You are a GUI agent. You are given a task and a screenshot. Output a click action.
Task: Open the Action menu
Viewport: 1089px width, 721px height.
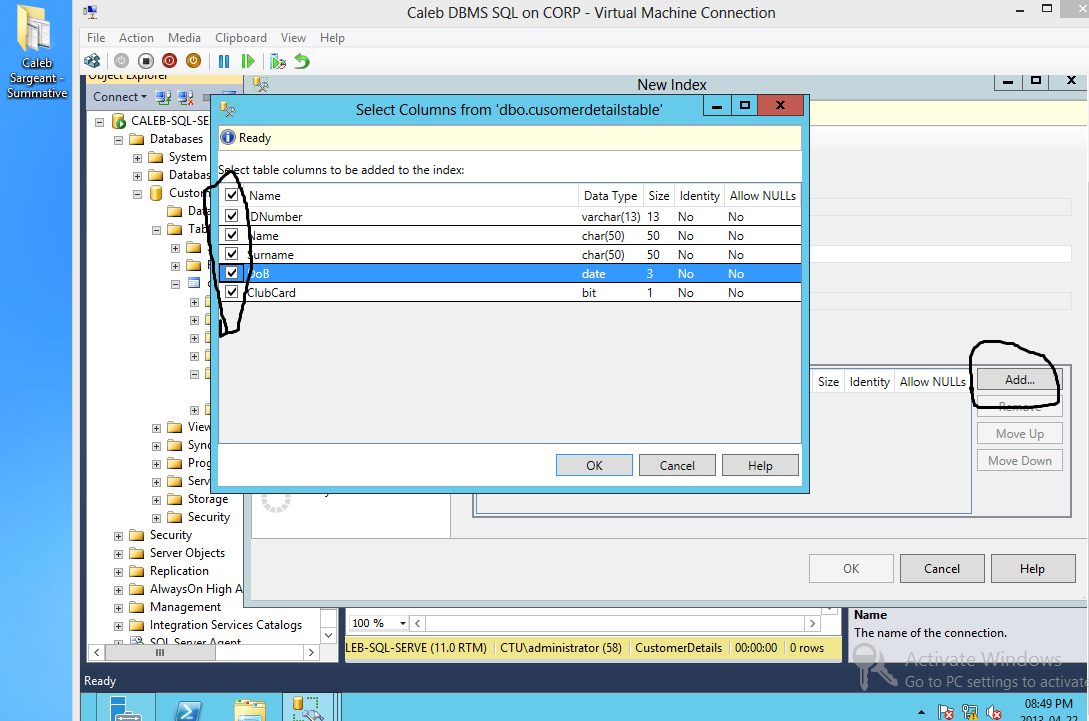(136, 38)
